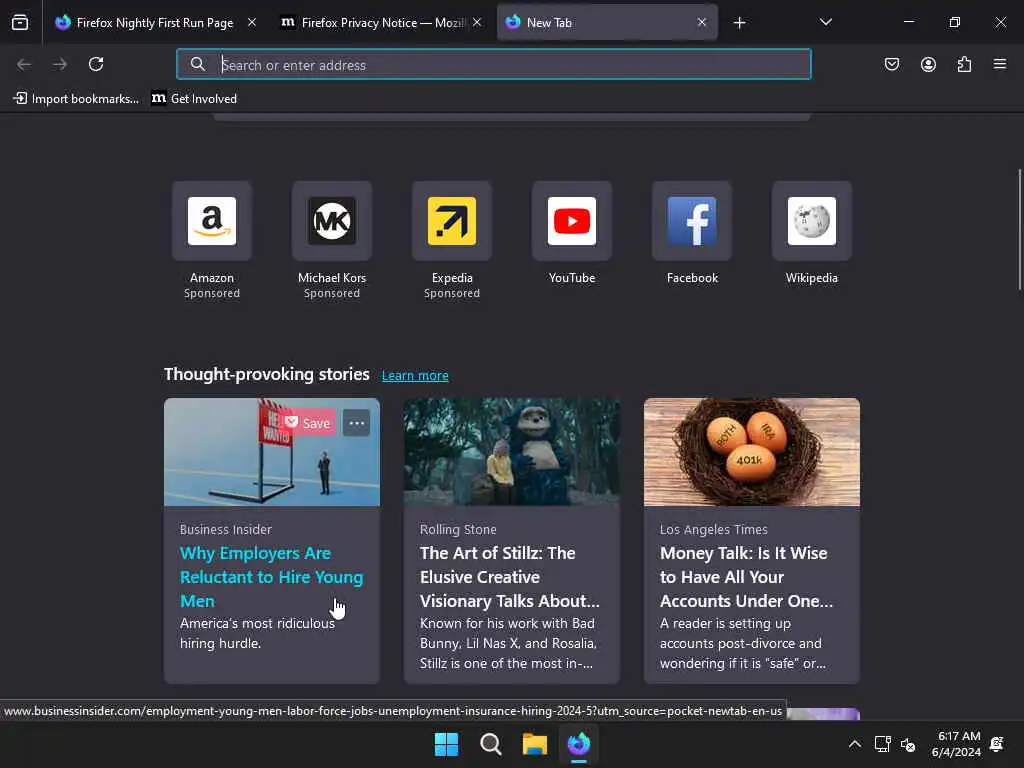Open the three-dots menu on Business Insider card

click(357, 423)
